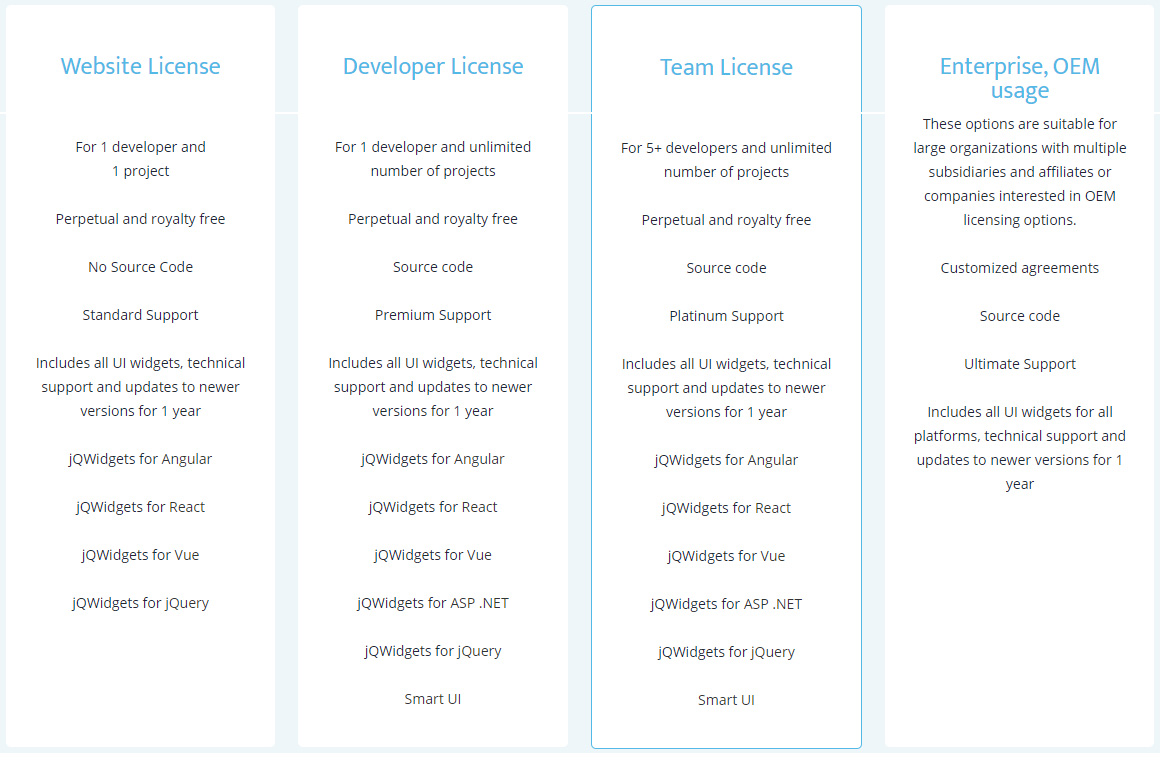Image resolution: width=1160 pixels, height=760 pixels.
Task: Click 'jQWidgets for Vue' in Team License card
Action: (x=726, y=556)
